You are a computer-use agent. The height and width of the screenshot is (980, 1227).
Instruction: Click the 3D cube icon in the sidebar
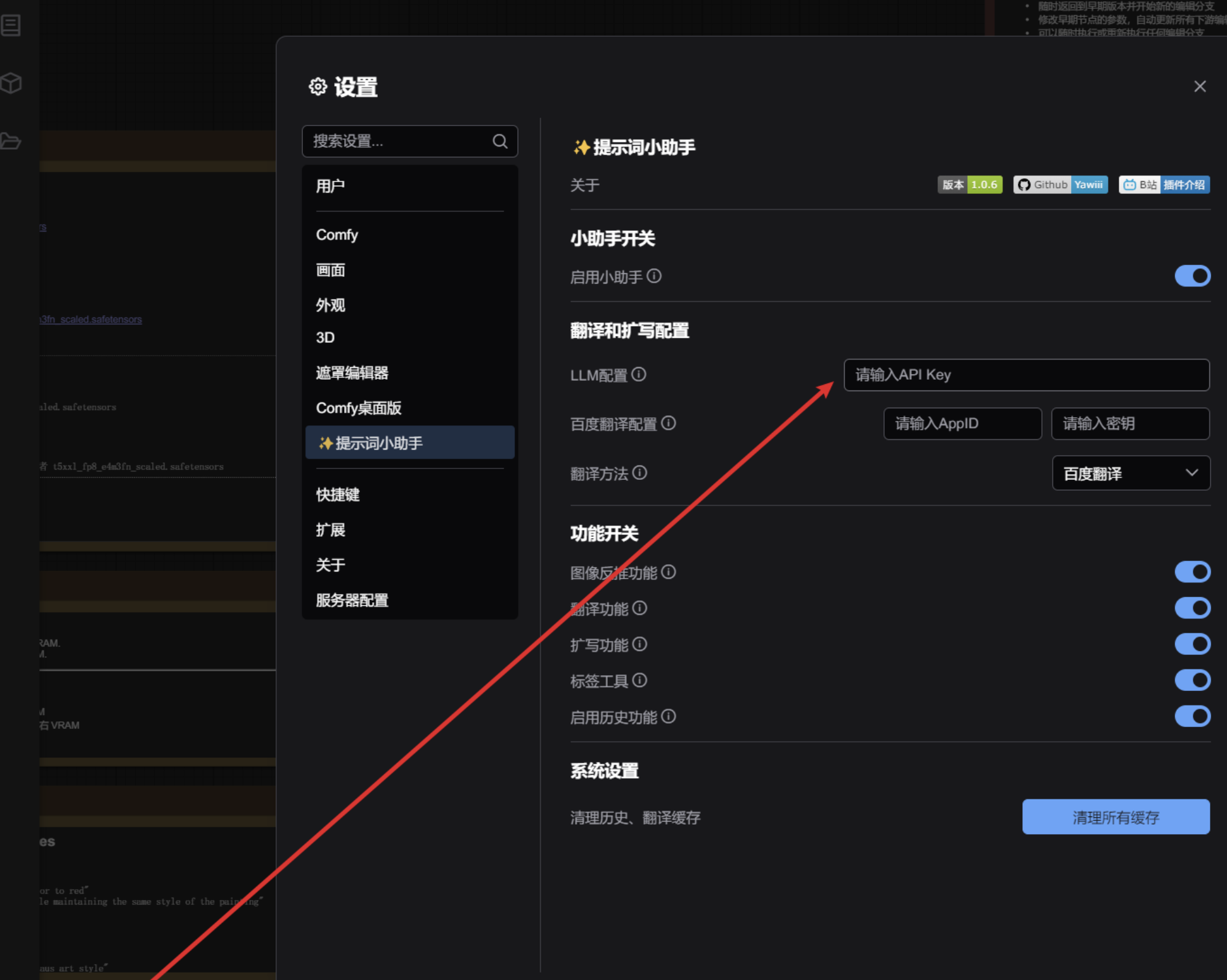(12, 83)
